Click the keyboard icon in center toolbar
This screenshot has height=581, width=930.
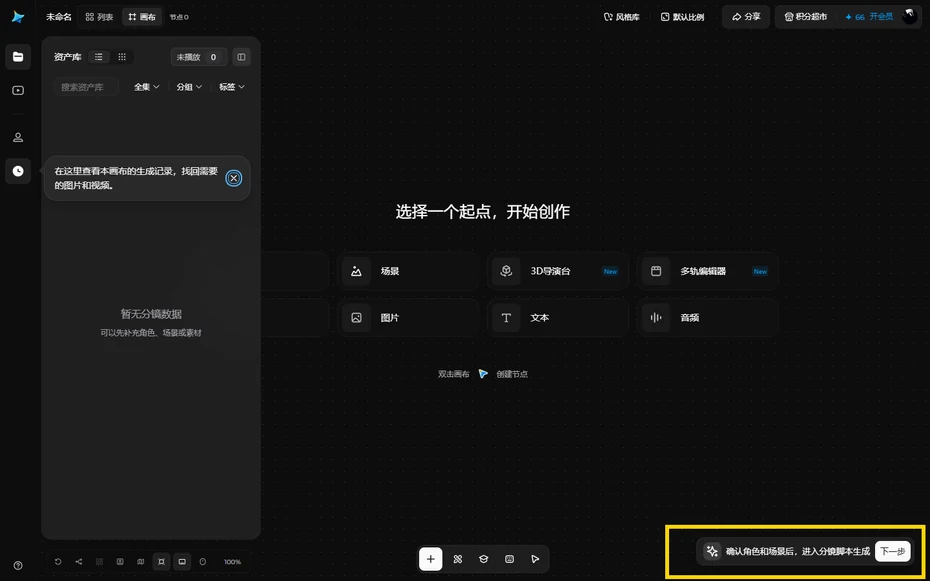[509, 559]
